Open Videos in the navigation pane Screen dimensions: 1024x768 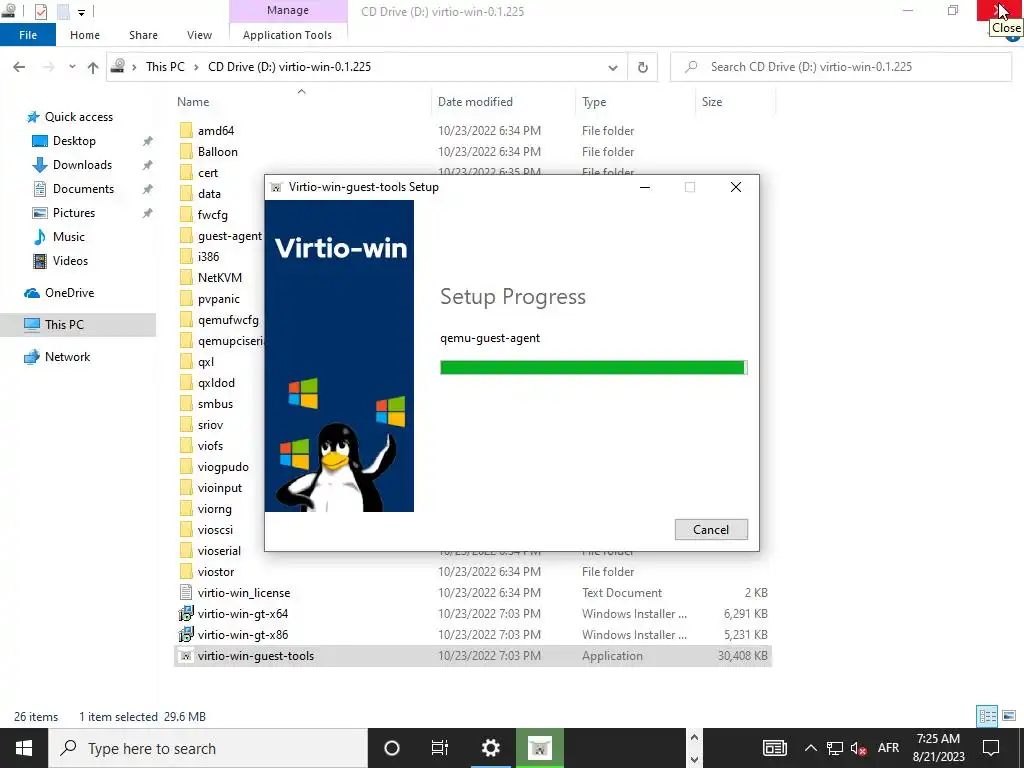point(70,261)
